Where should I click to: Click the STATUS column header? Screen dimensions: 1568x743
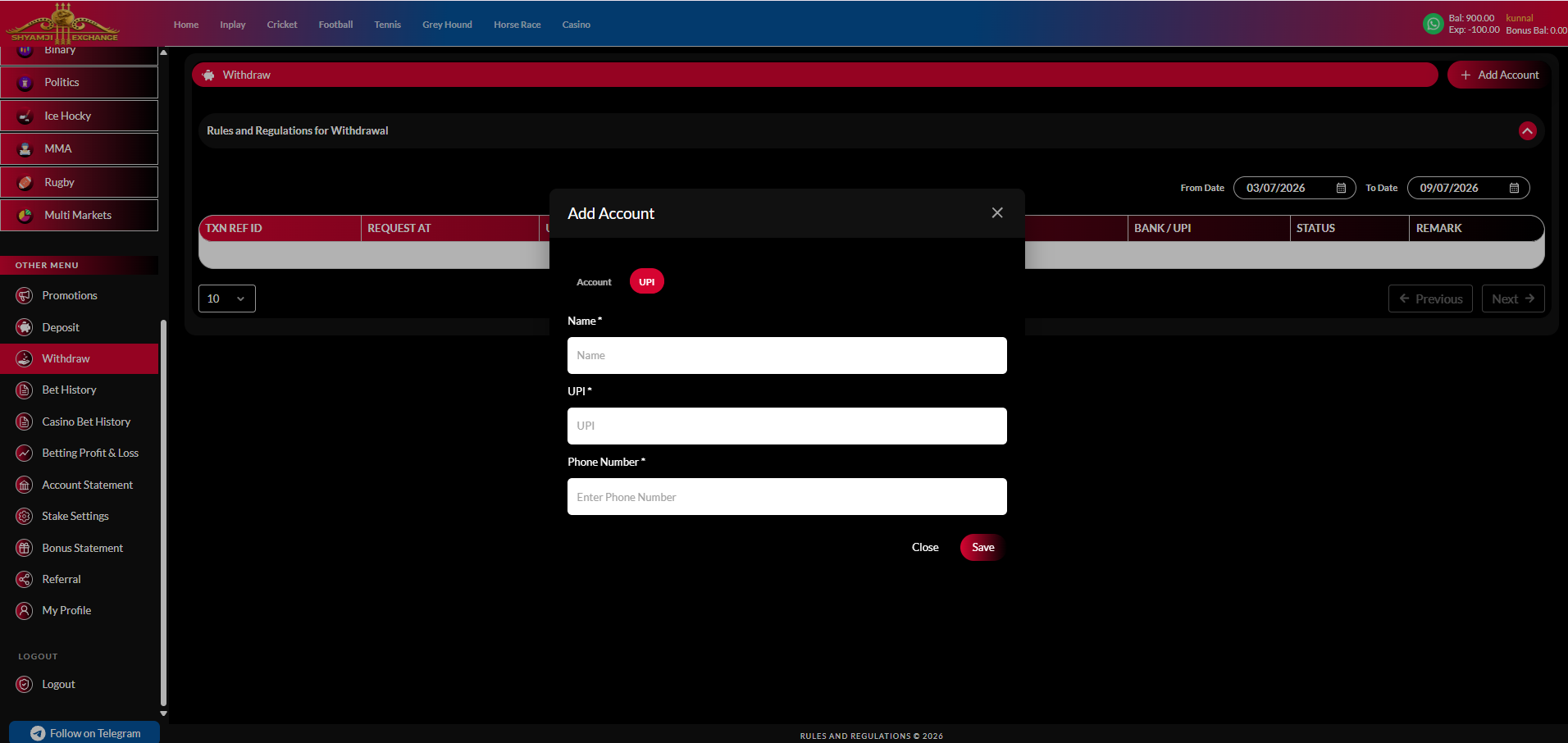[1349, 228]
